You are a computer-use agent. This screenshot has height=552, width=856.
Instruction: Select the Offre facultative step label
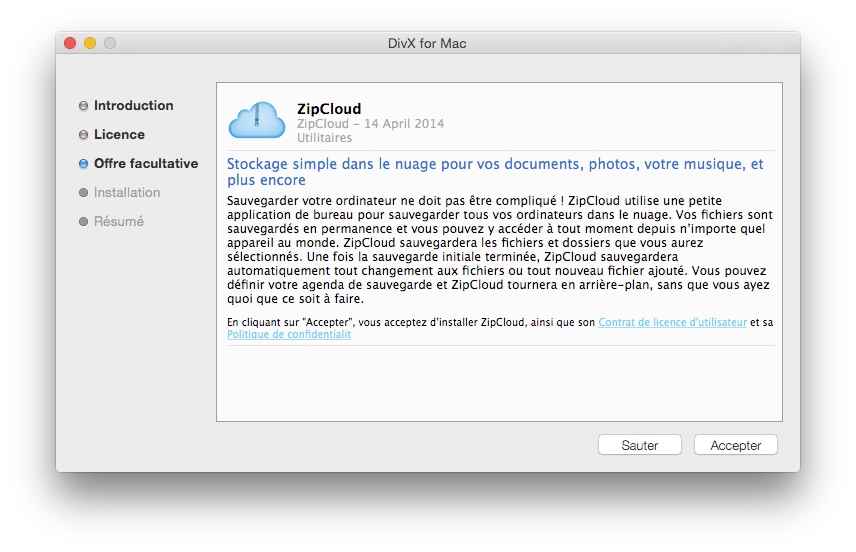[146, 164]
